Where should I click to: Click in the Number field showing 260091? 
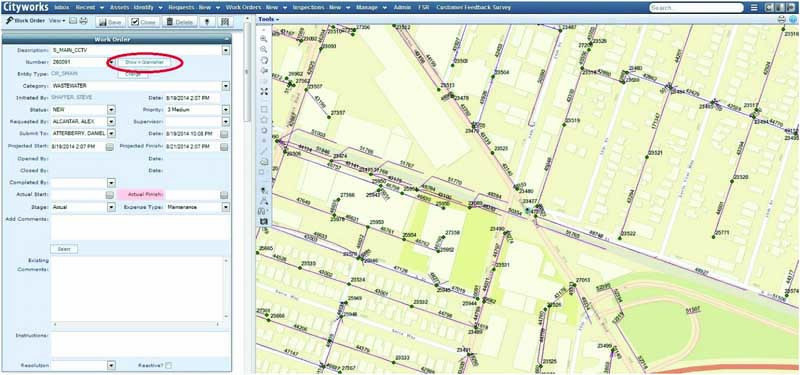[79, 62]
